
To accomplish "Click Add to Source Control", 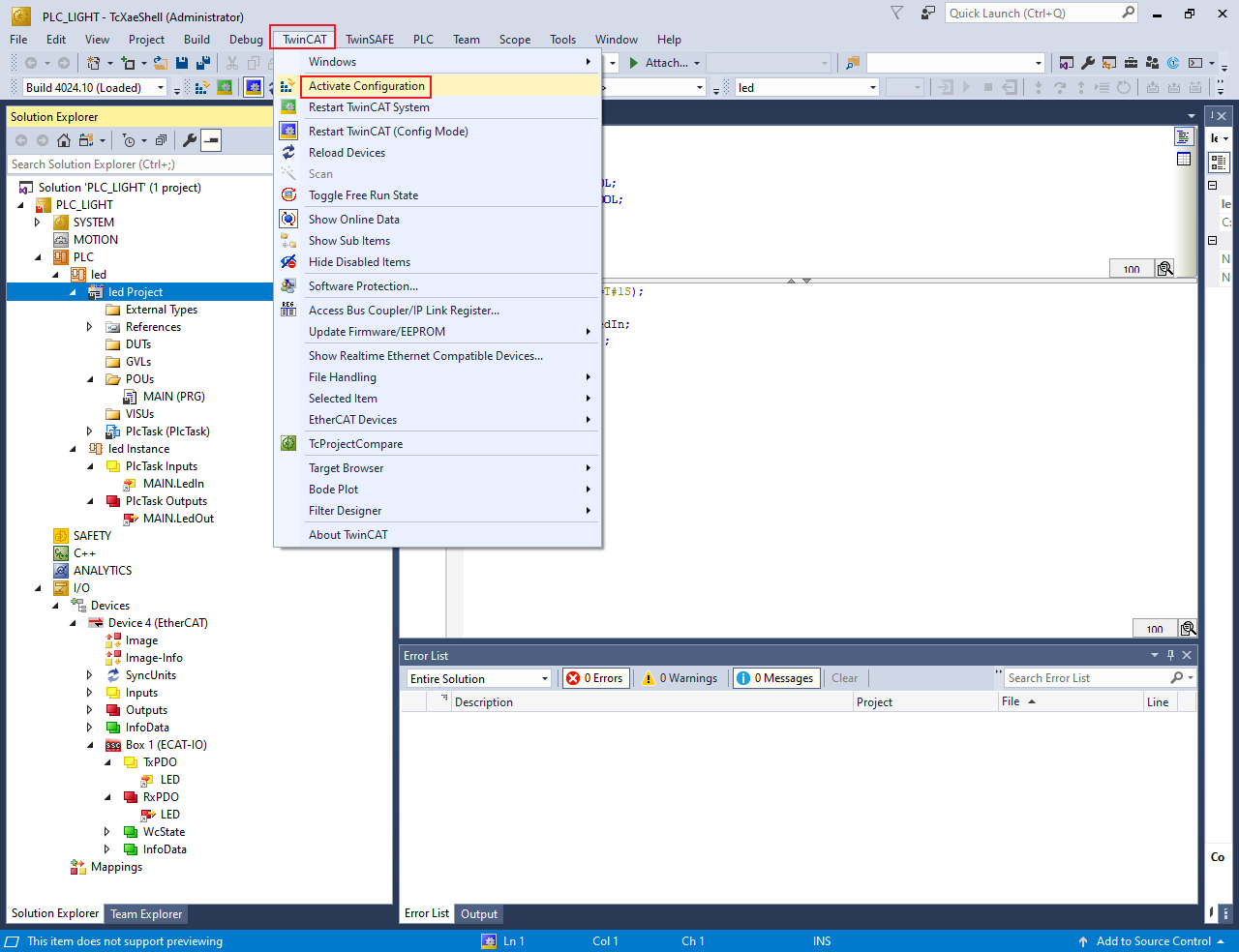I will click(x=1152, y=941).
